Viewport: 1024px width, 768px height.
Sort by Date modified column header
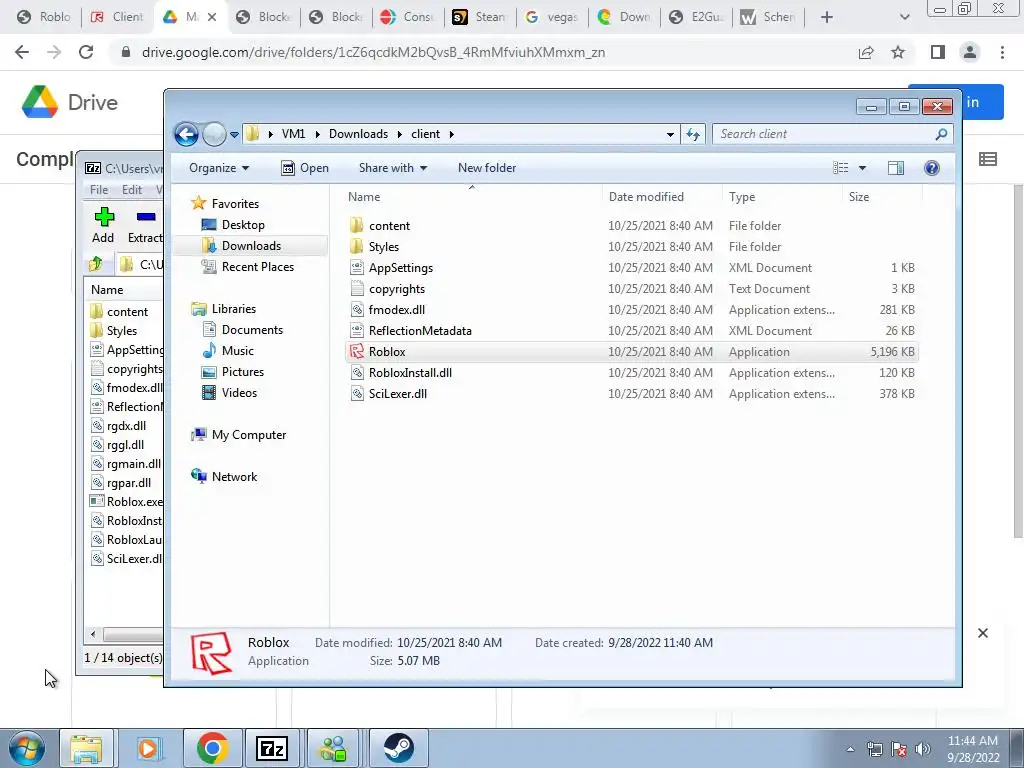[662, 197]
